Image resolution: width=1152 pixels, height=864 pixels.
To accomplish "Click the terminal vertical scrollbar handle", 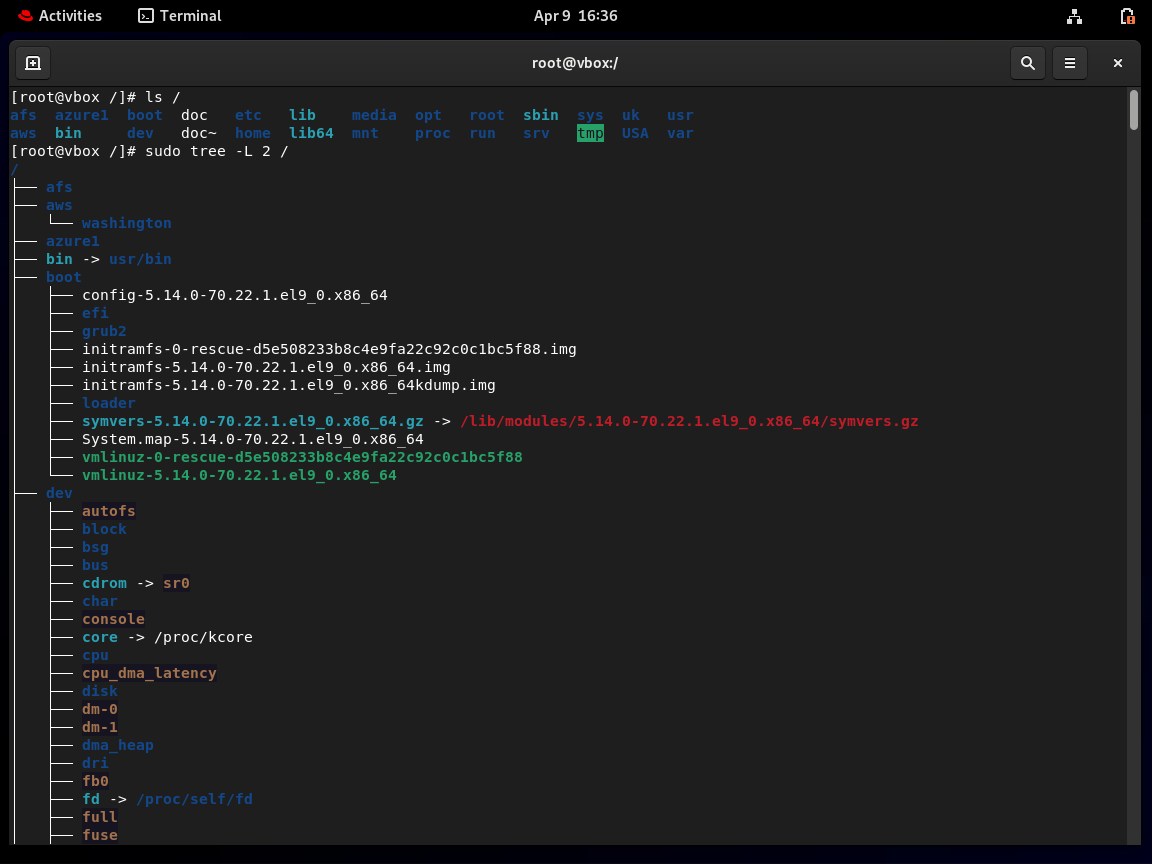I will click(1134, 110).
